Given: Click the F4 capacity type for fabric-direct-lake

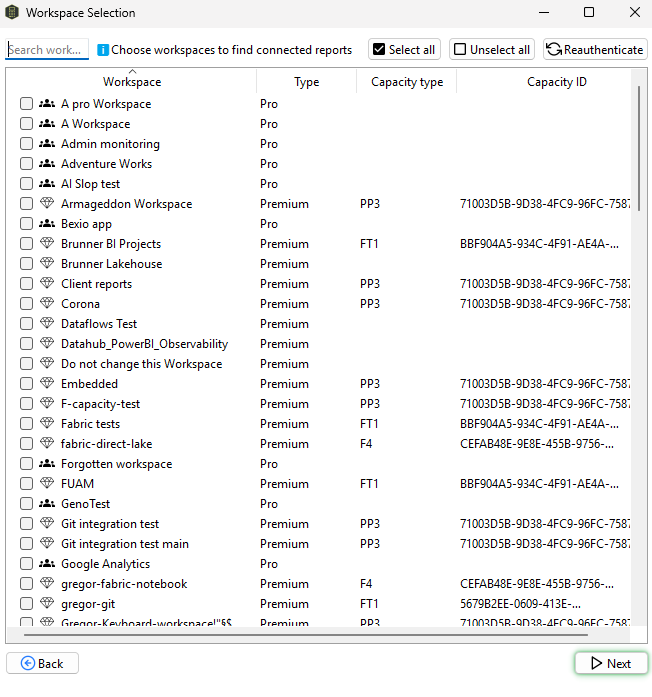Looking at the screenshot, I should 366,444.
